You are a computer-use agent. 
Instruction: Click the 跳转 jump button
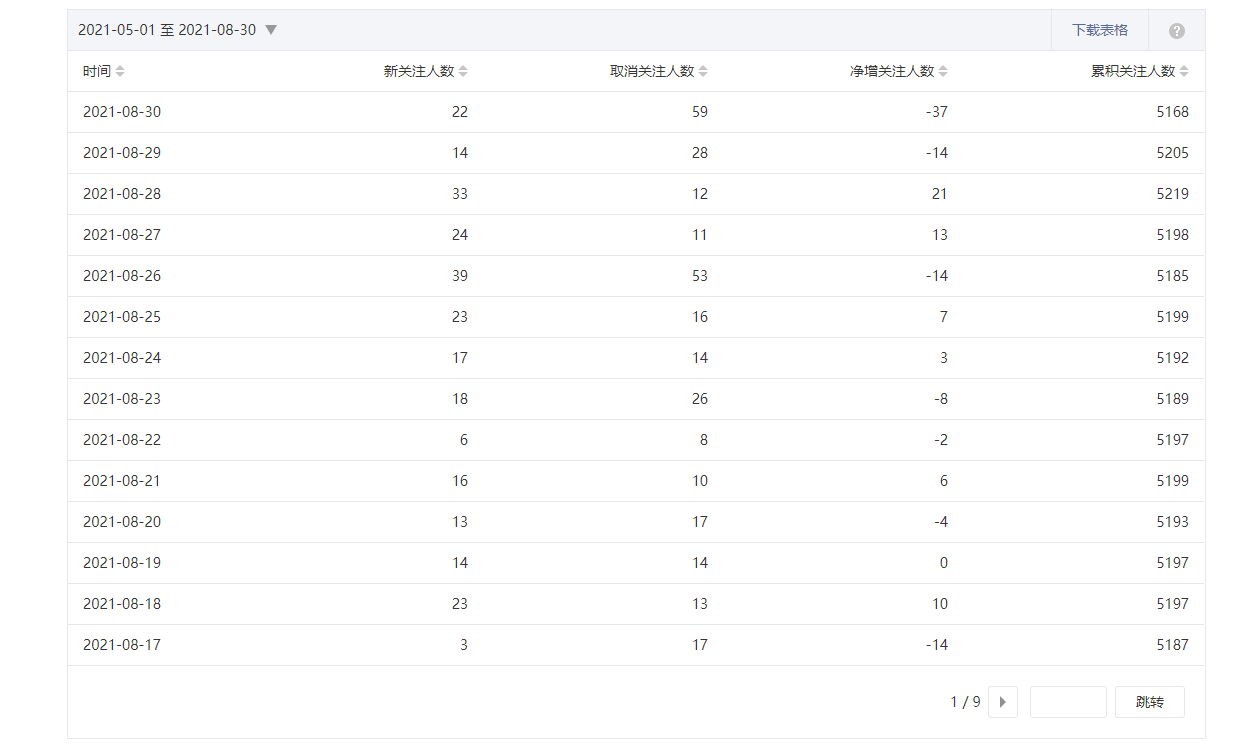[x=1150, y=702]
